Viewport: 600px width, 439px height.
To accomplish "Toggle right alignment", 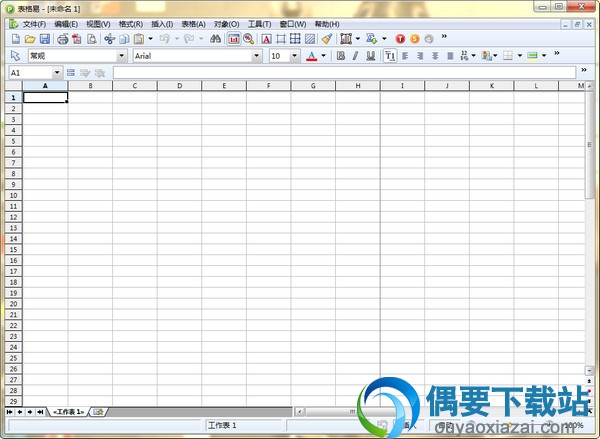I will 420,56.
